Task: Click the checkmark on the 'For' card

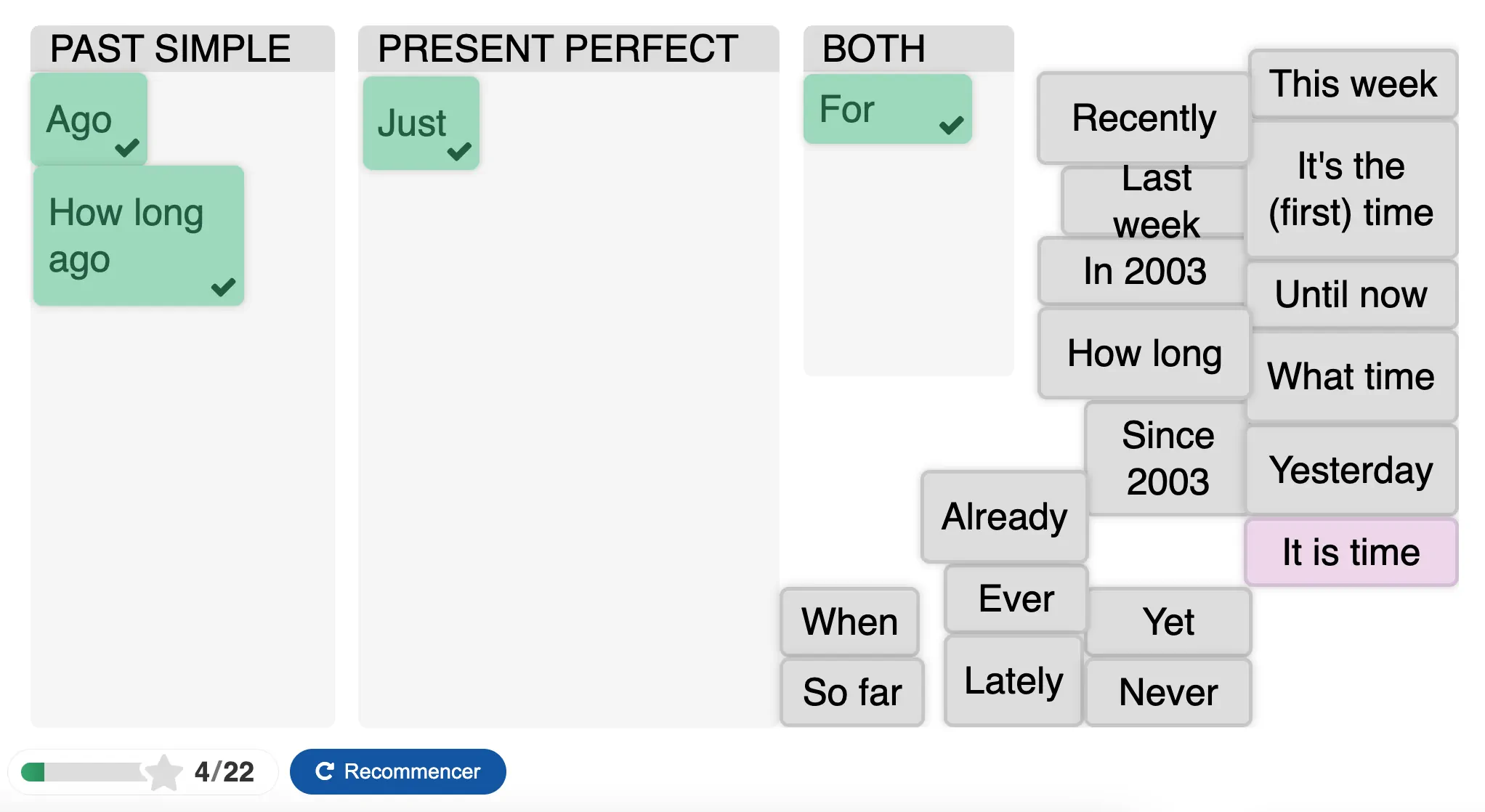Action: 951,125
